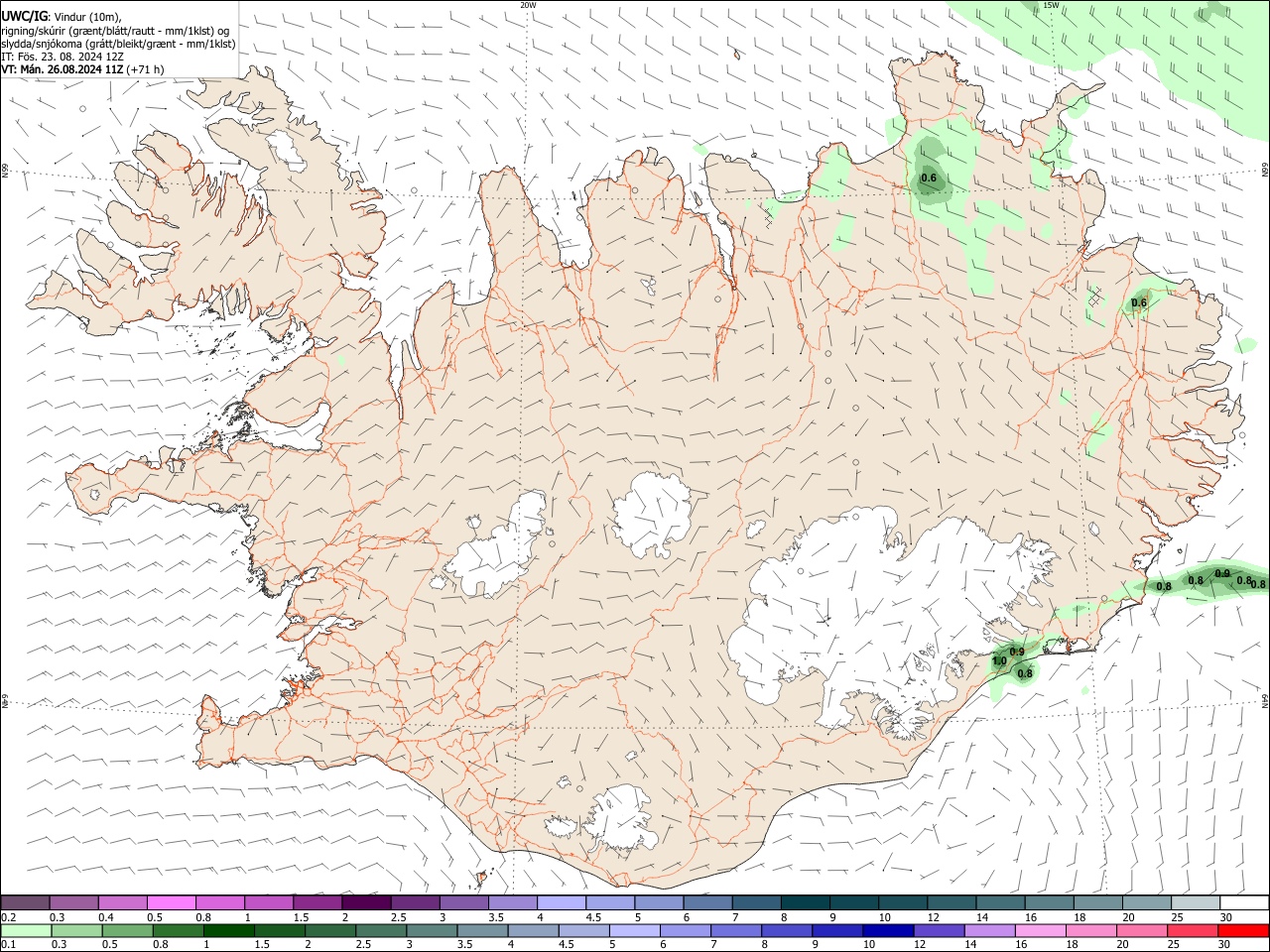Click the medium green 0.5 swatch in the lower scale
The height and width of the screenshot is (952, 1270).
point(127,930)
